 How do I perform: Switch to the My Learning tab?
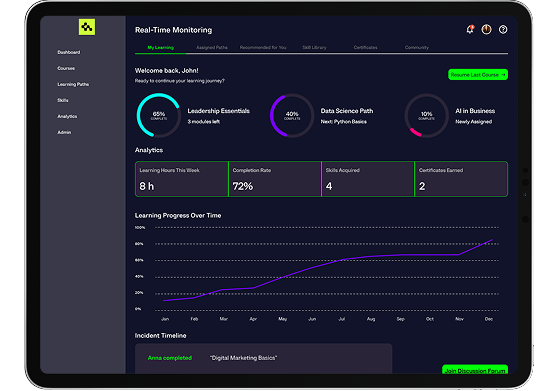[x=161, y=47]
